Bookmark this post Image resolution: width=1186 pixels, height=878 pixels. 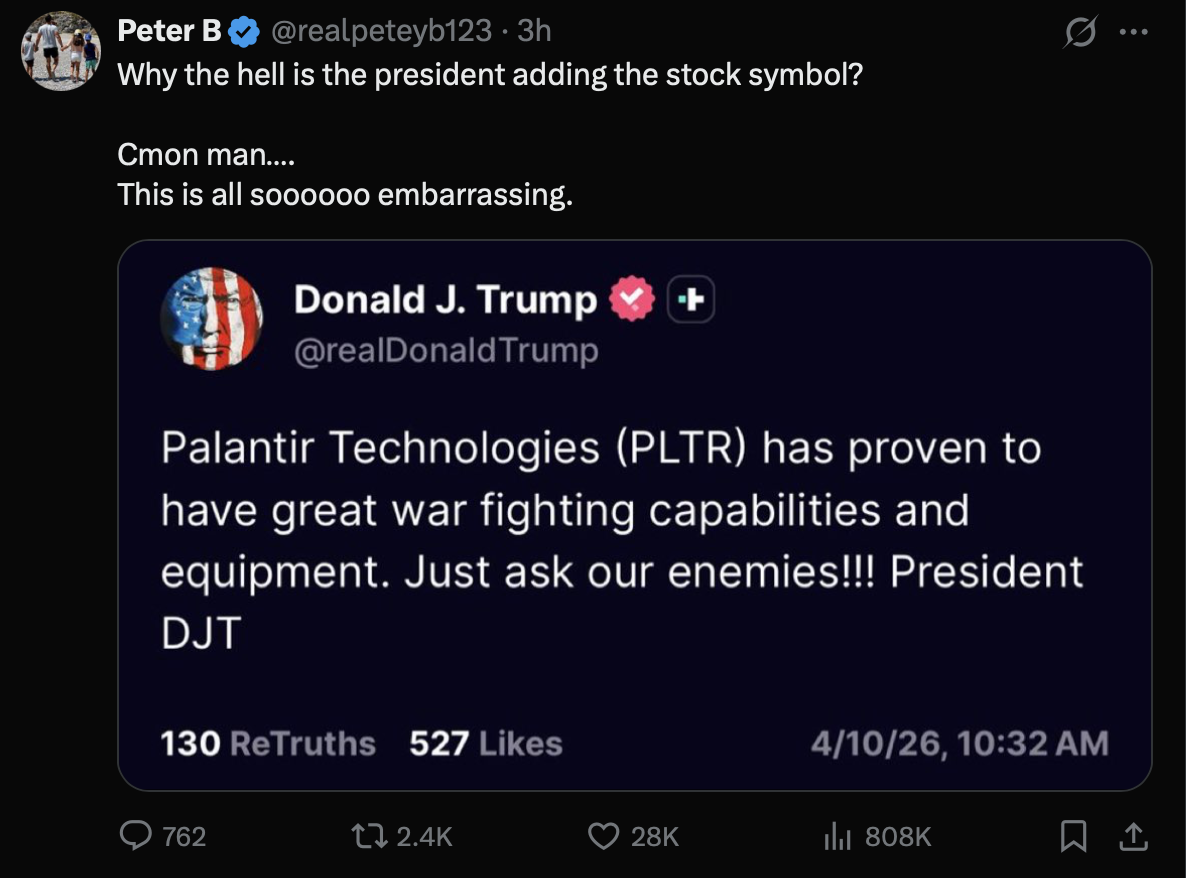pos(1073,835)
